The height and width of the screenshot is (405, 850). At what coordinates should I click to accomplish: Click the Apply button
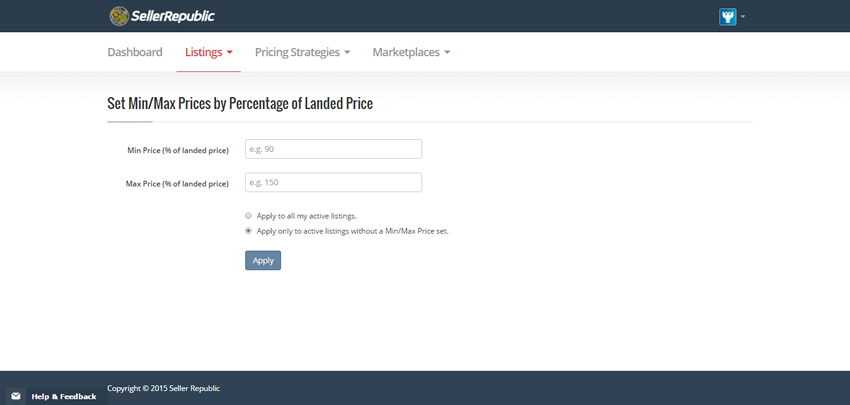click(x=263, y=260)
